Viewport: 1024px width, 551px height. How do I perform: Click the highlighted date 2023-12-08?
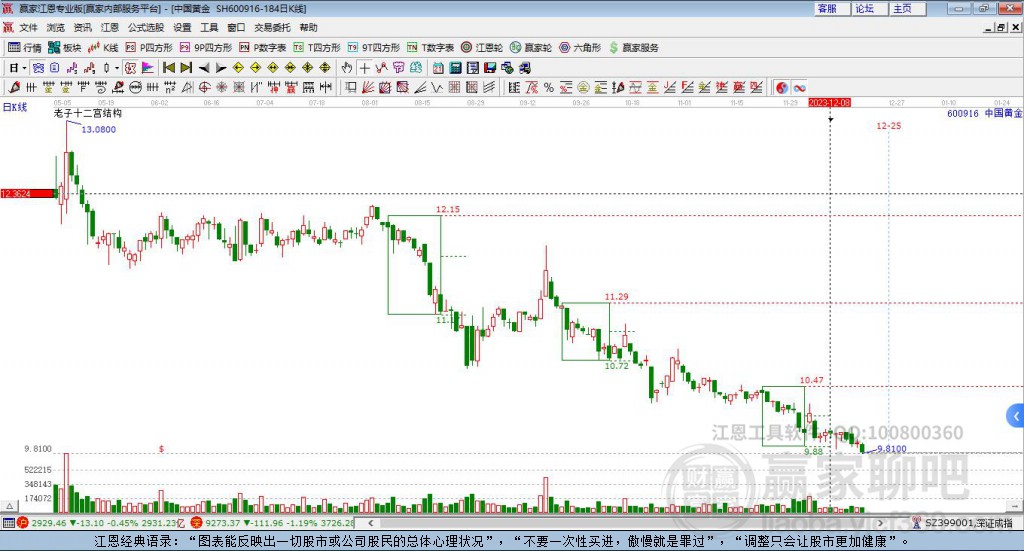829,102
